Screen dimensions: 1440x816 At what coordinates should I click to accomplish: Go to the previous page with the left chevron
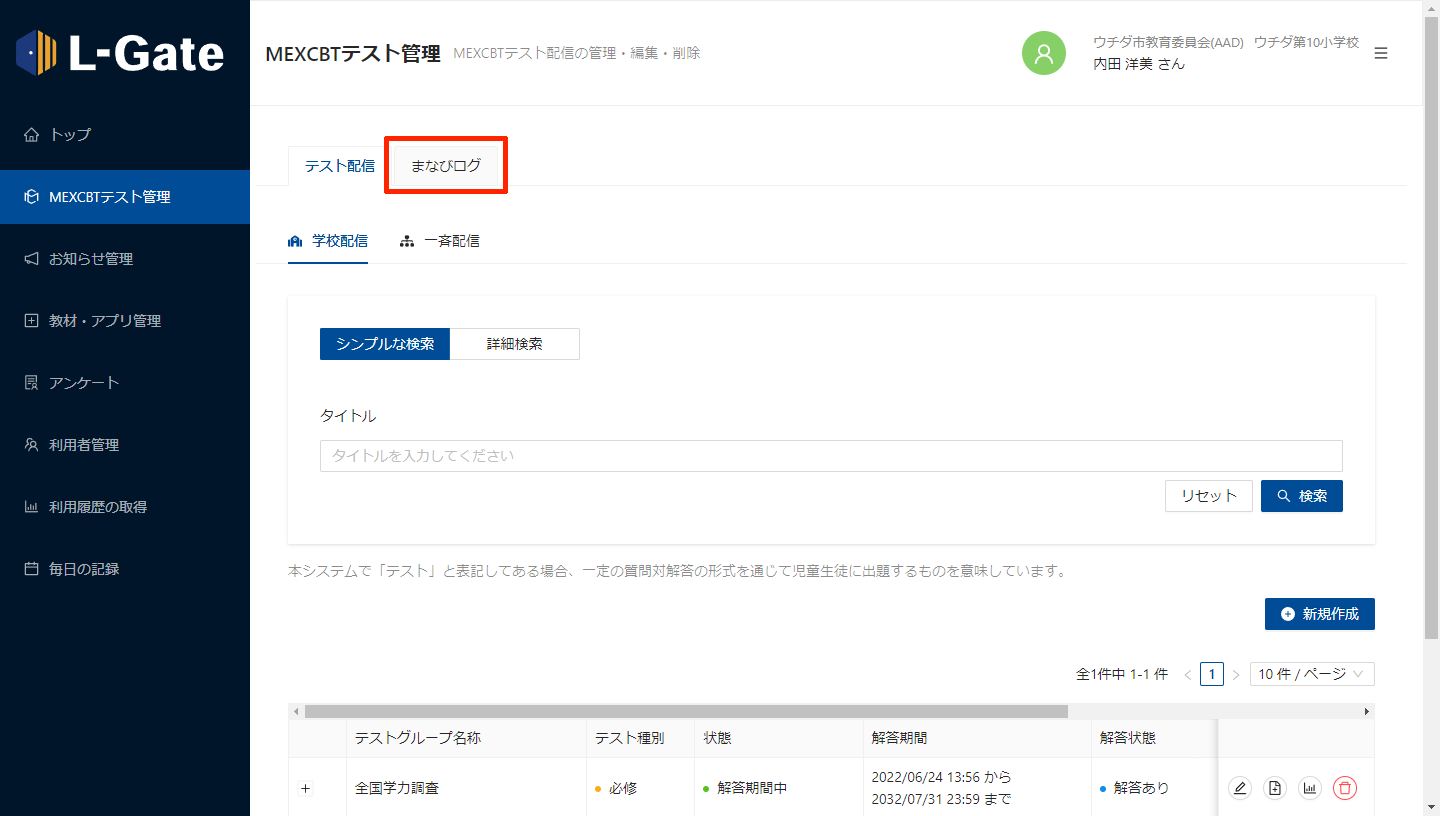pyautogui.click(x=1187, y=675)
